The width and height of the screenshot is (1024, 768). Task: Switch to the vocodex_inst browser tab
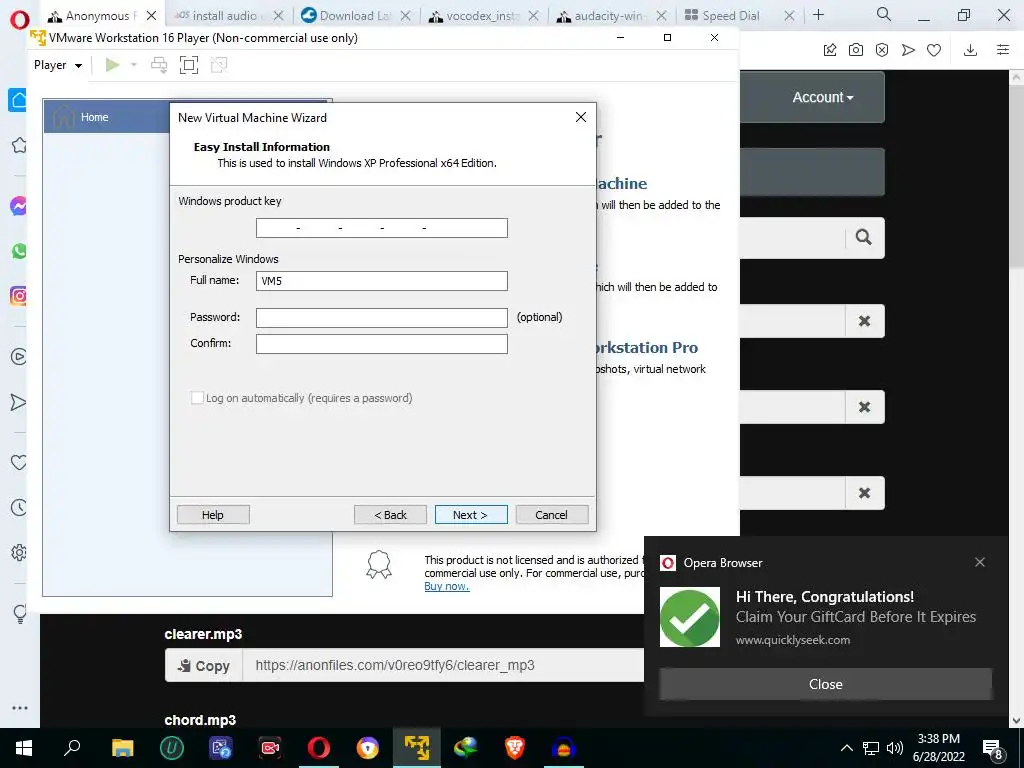click(x=483, y=16)
